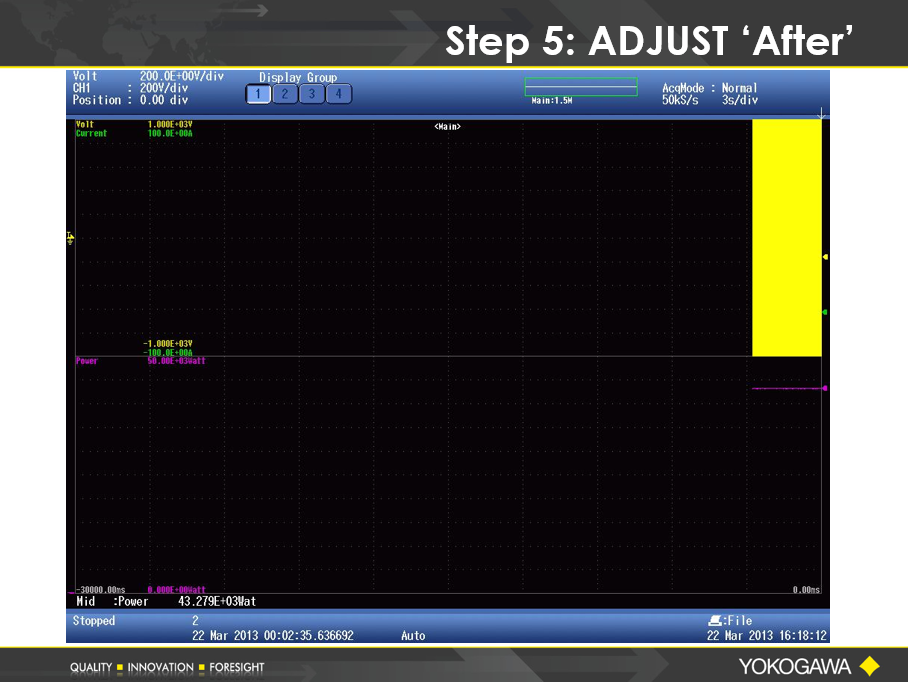Viewport: 908px width, 682px height.
Task: Click the Auto trigger mode label
Action: [x=413, y=635]
